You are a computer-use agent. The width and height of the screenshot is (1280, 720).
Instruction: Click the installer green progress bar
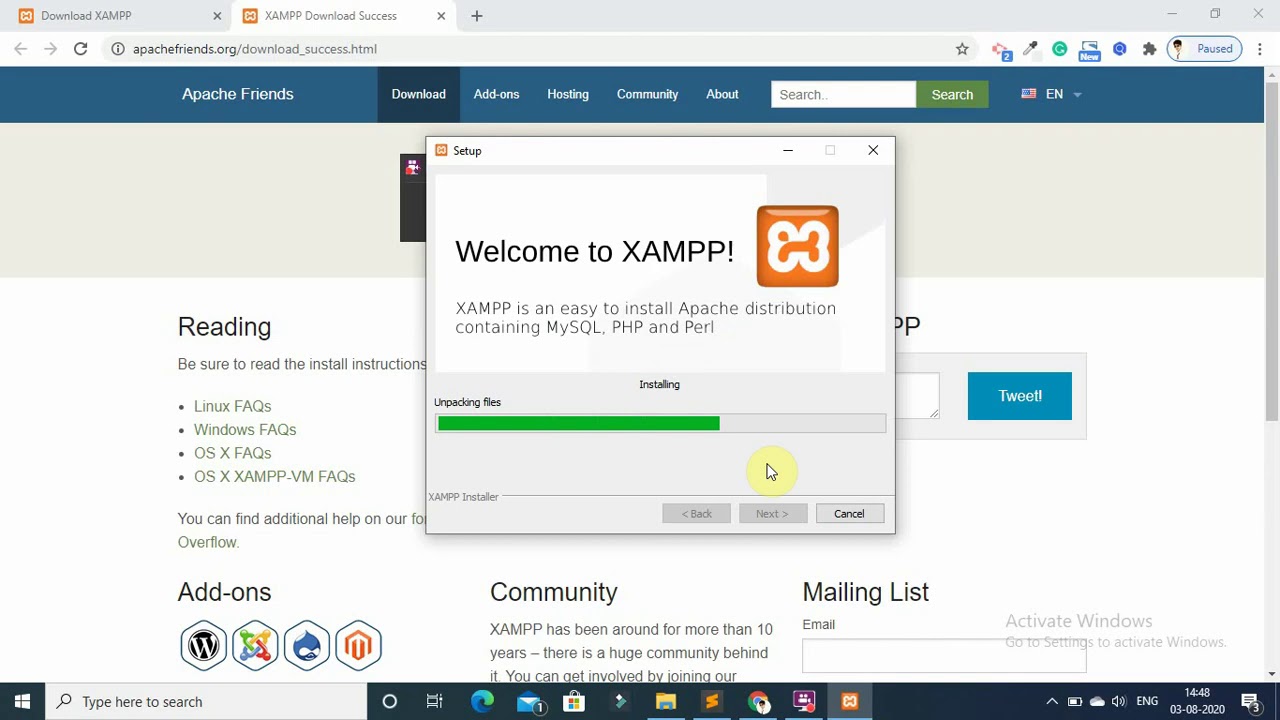pyautogui.click(x=660, y=424)
